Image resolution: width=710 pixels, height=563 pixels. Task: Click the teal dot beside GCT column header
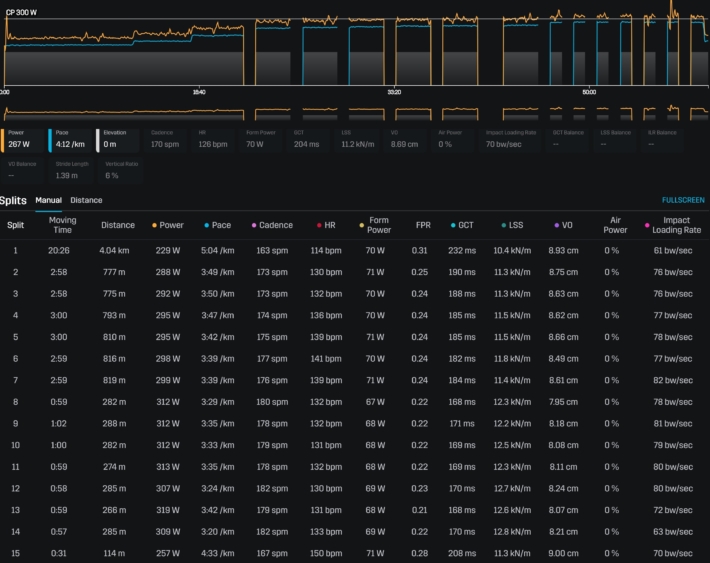coord(453,225)
